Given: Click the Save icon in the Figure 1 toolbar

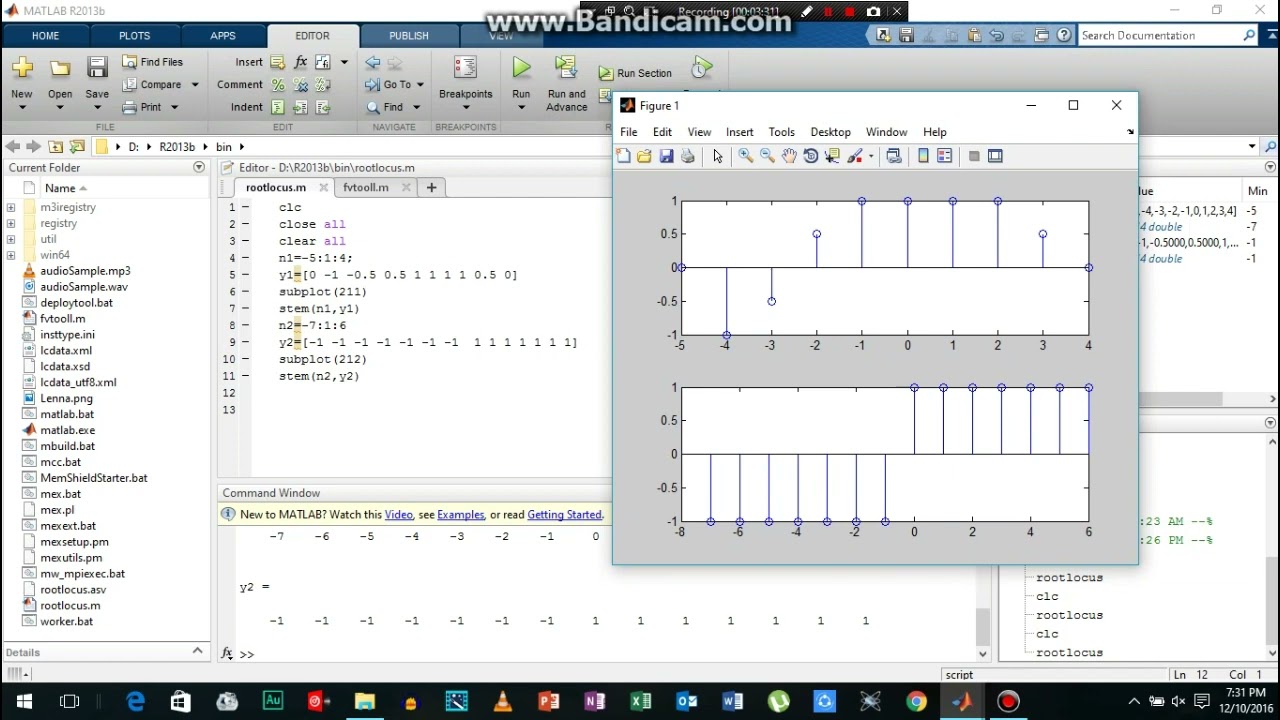Looking at the screenshot, I should (666, 156).
